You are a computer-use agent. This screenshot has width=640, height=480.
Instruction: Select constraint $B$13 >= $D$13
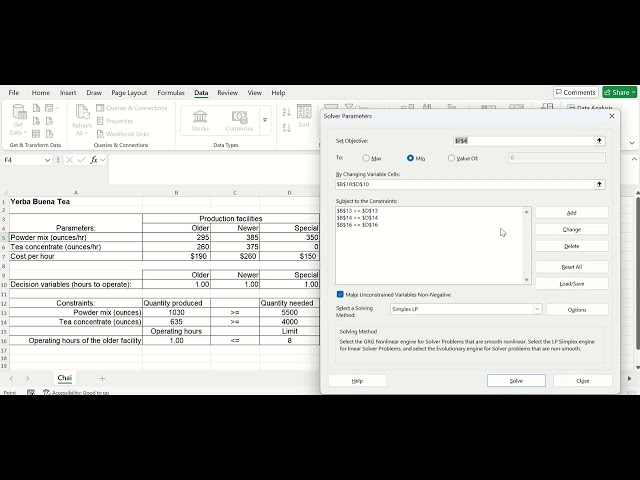(357, 211)
